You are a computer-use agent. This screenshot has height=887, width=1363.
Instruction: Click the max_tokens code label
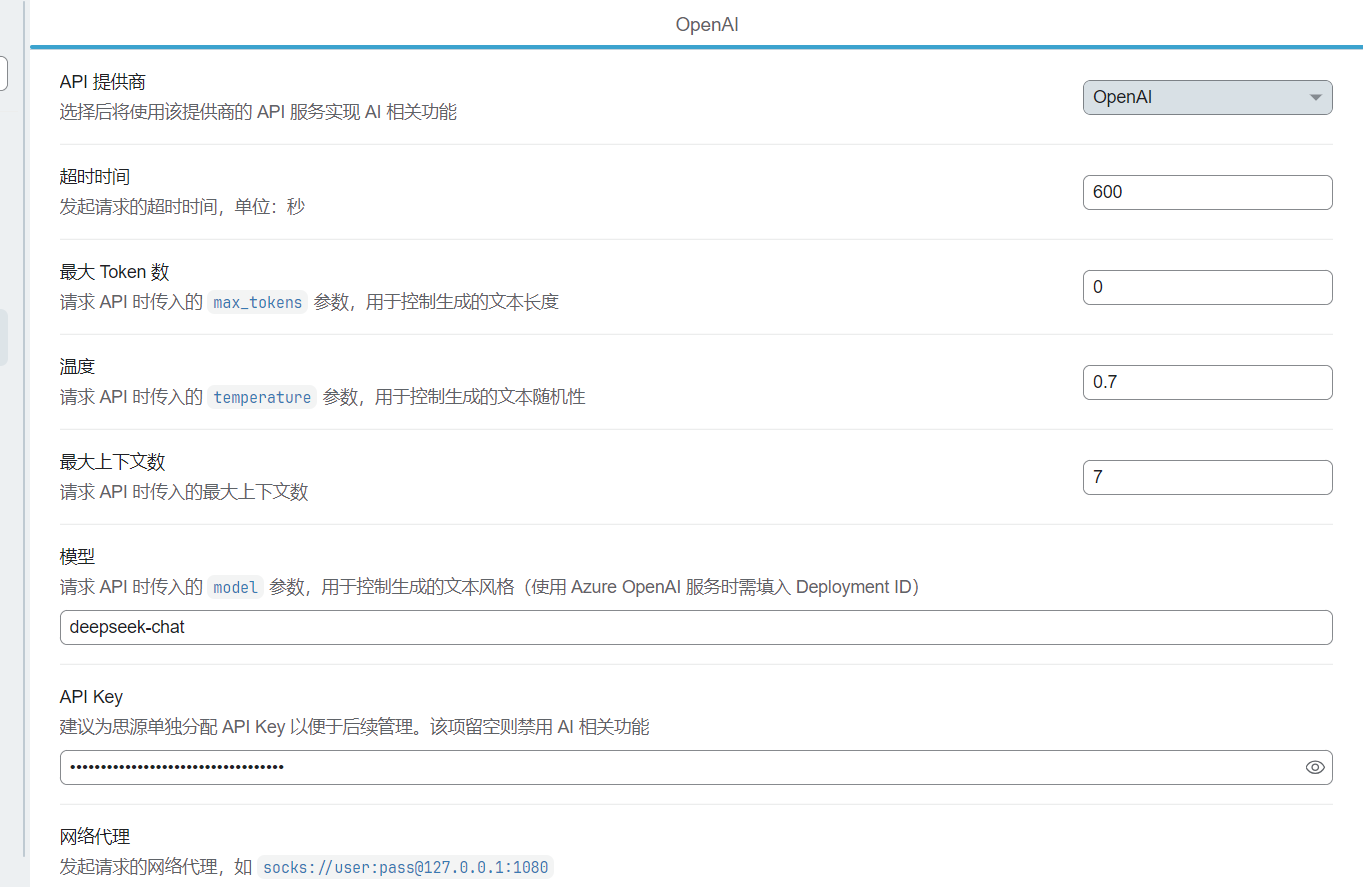pyautogui.click(x=258, y=302)
